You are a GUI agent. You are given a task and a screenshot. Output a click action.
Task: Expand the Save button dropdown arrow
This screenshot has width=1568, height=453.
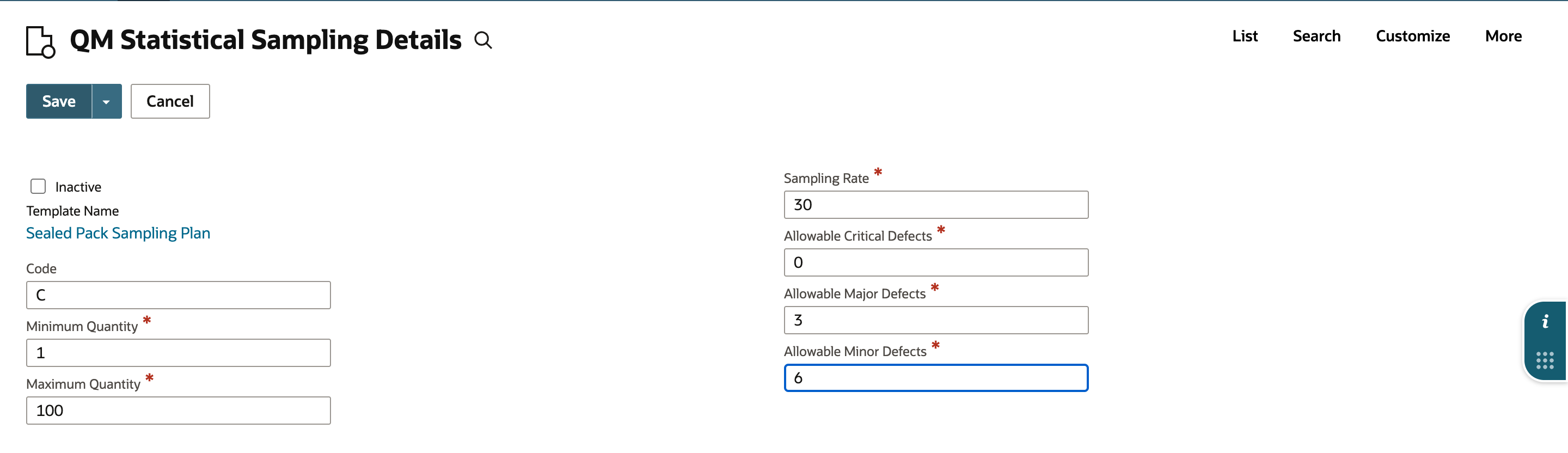click(x=107, y=101)
